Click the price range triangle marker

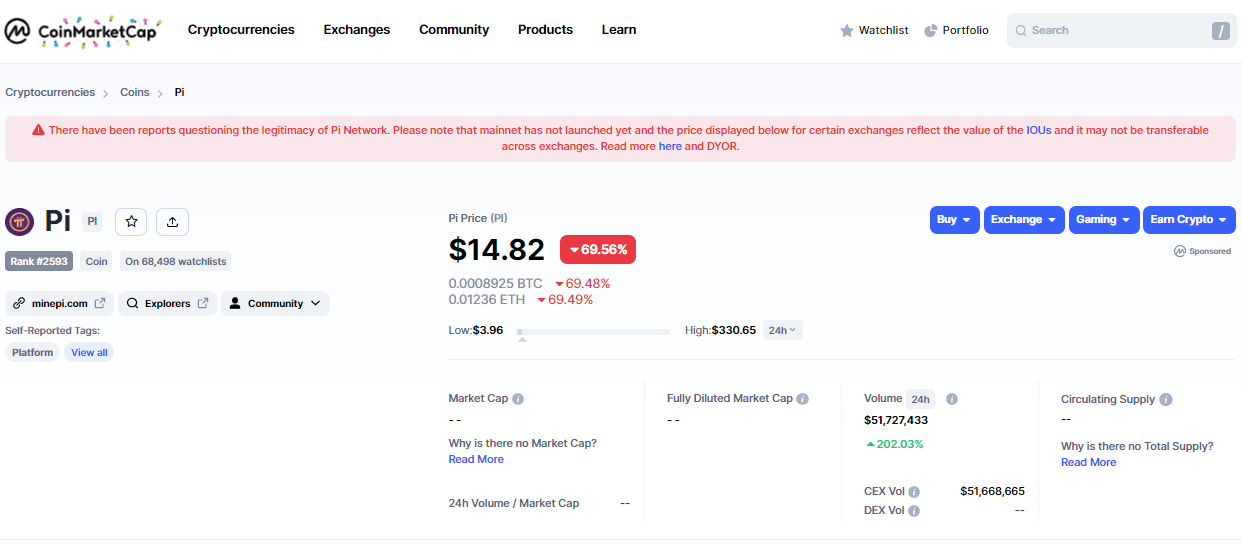point(521,340)
